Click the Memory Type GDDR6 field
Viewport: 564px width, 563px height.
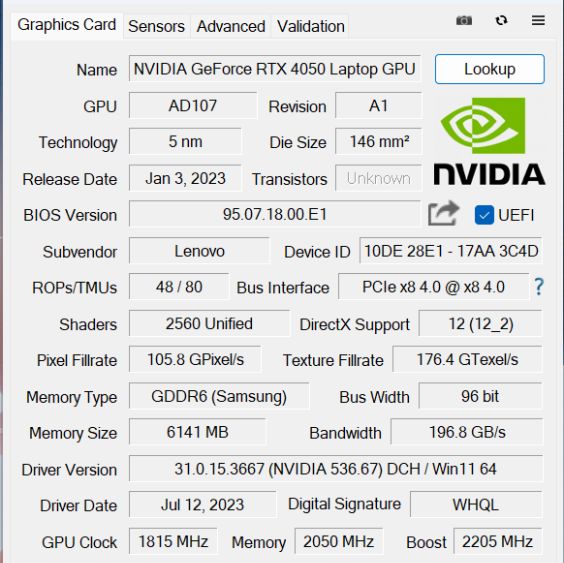pyautogui.click(x=219, y=396)
